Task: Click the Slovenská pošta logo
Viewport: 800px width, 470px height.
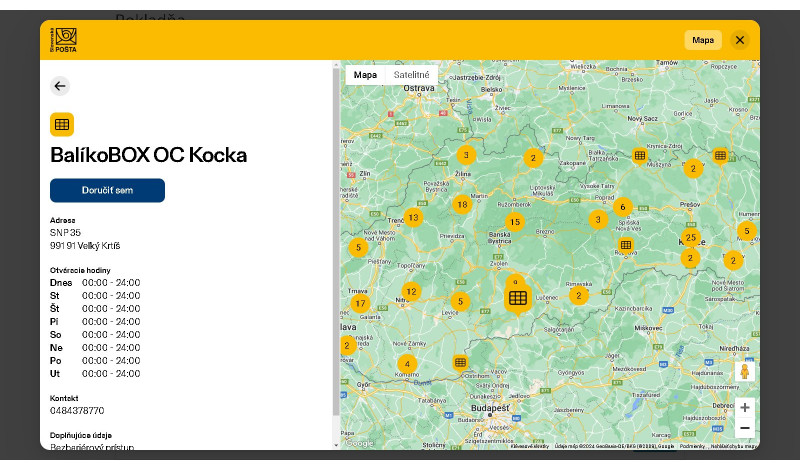Action: (63, 40)
